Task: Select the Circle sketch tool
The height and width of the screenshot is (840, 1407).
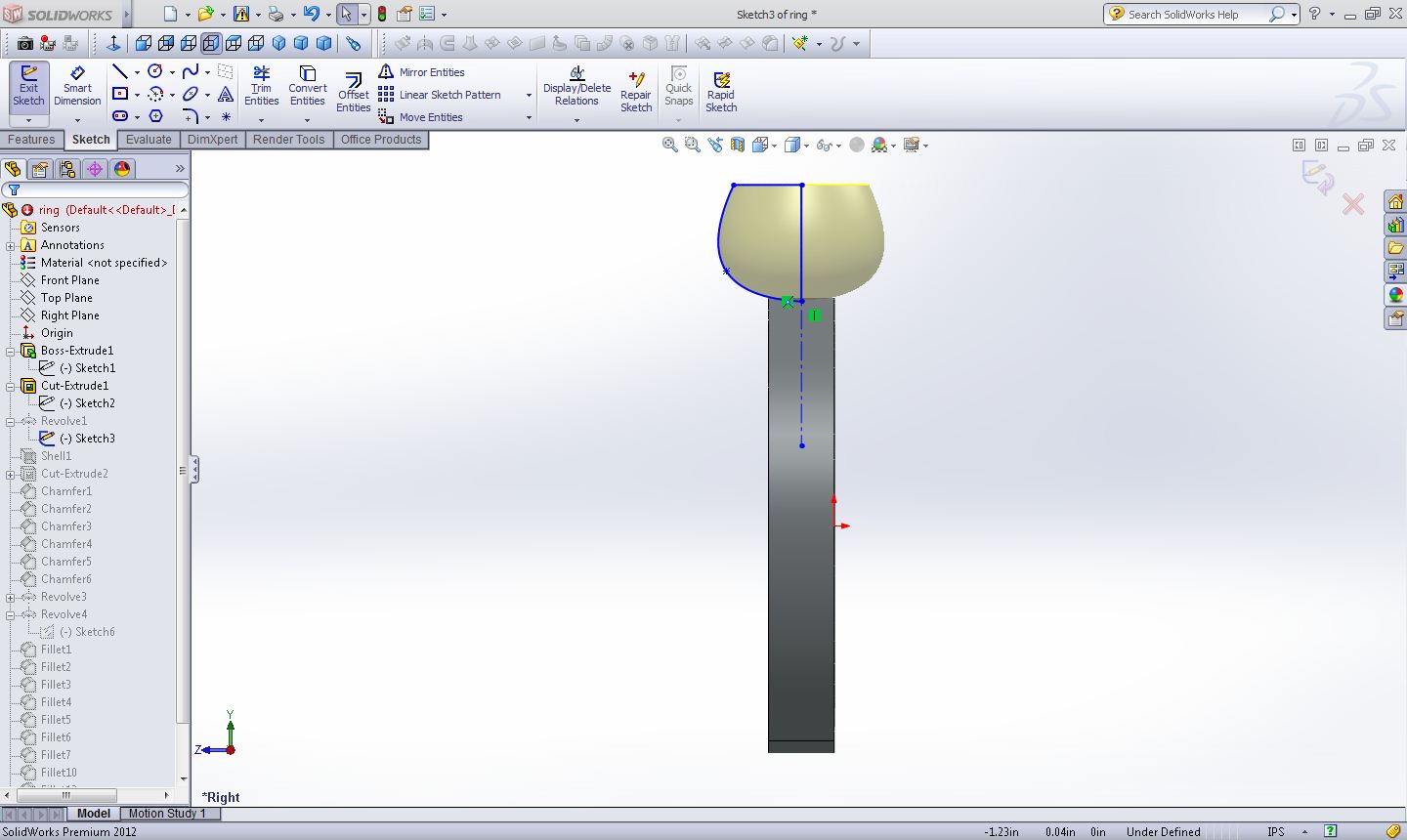Action: [155, 71]
